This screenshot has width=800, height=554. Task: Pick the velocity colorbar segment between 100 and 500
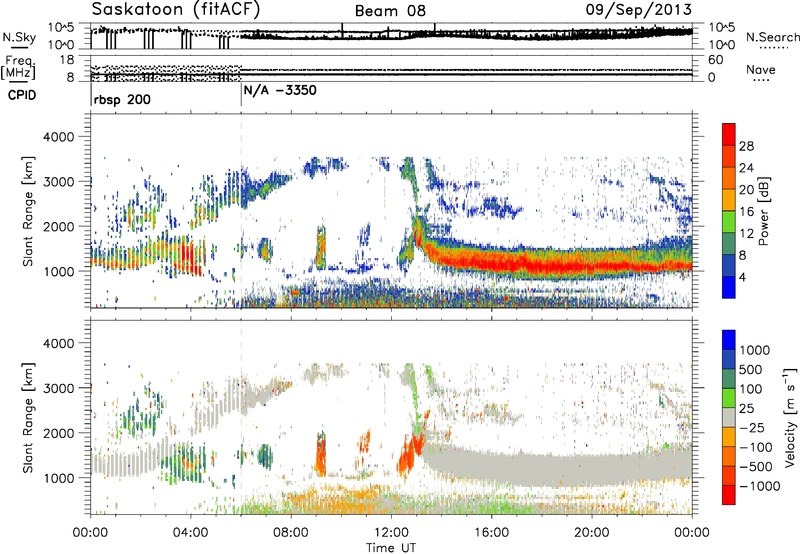pos(729,380)
